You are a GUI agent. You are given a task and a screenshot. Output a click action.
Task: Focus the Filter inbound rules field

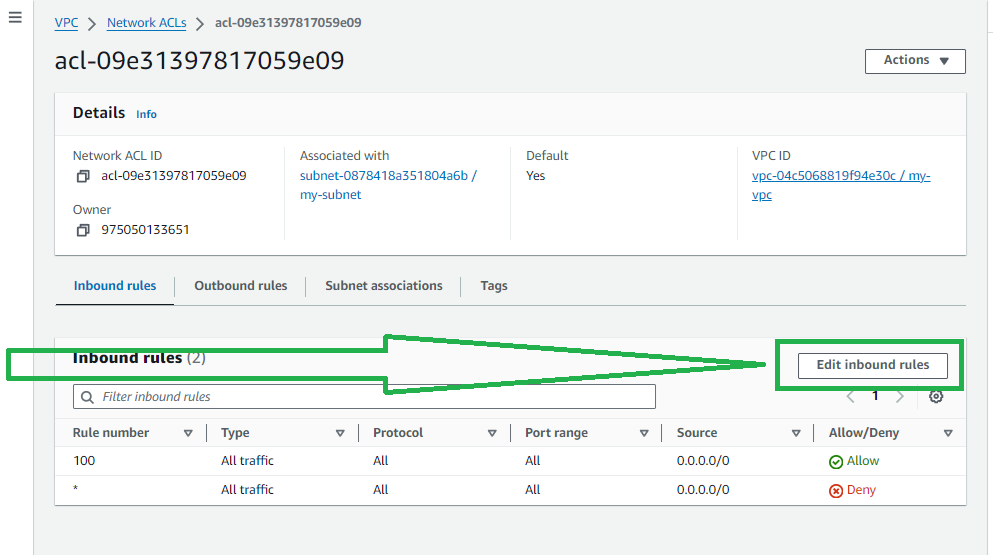click(x=364, y=397)
